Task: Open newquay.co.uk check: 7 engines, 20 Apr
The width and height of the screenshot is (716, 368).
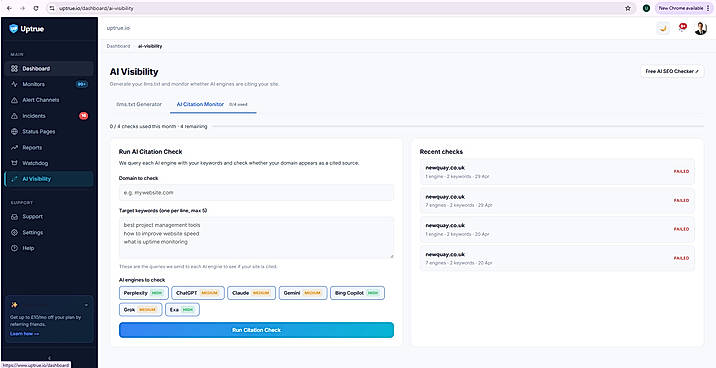Action: coord(557,258)
